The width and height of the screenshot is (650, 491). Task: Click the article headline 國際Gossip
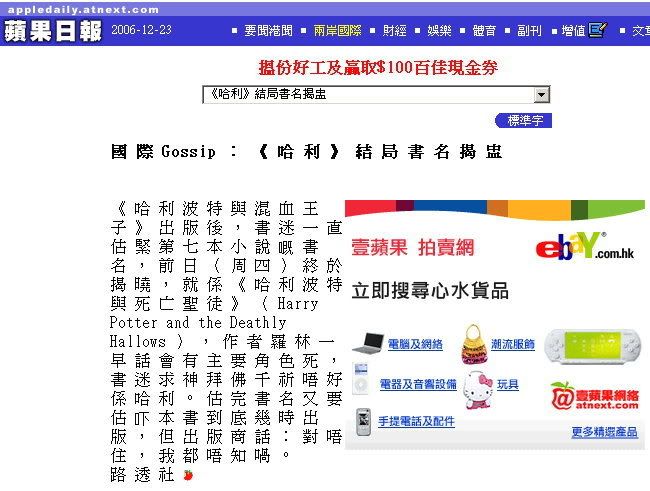coord(307,151)
